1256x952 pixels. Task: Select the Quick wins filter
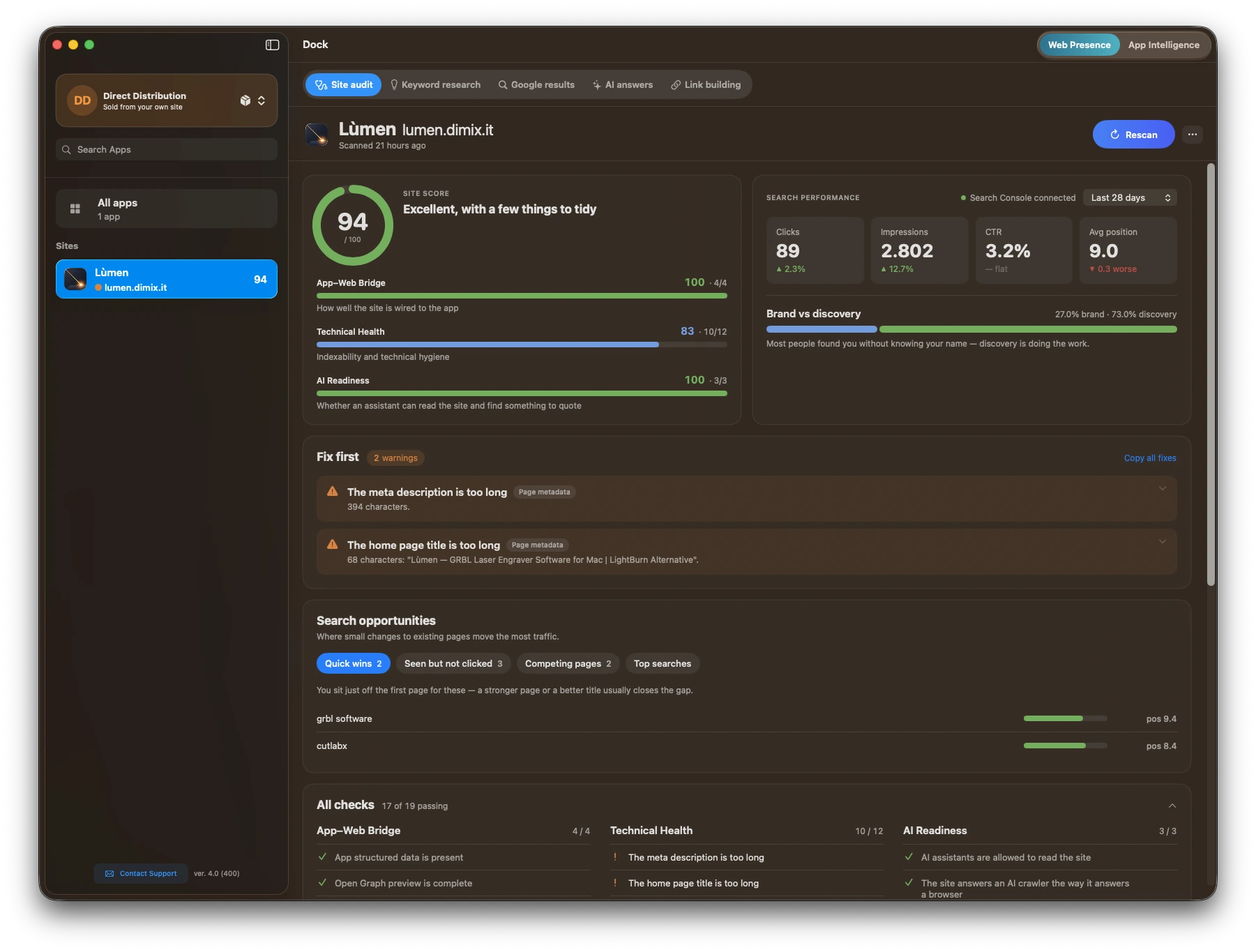pos(353,663)
